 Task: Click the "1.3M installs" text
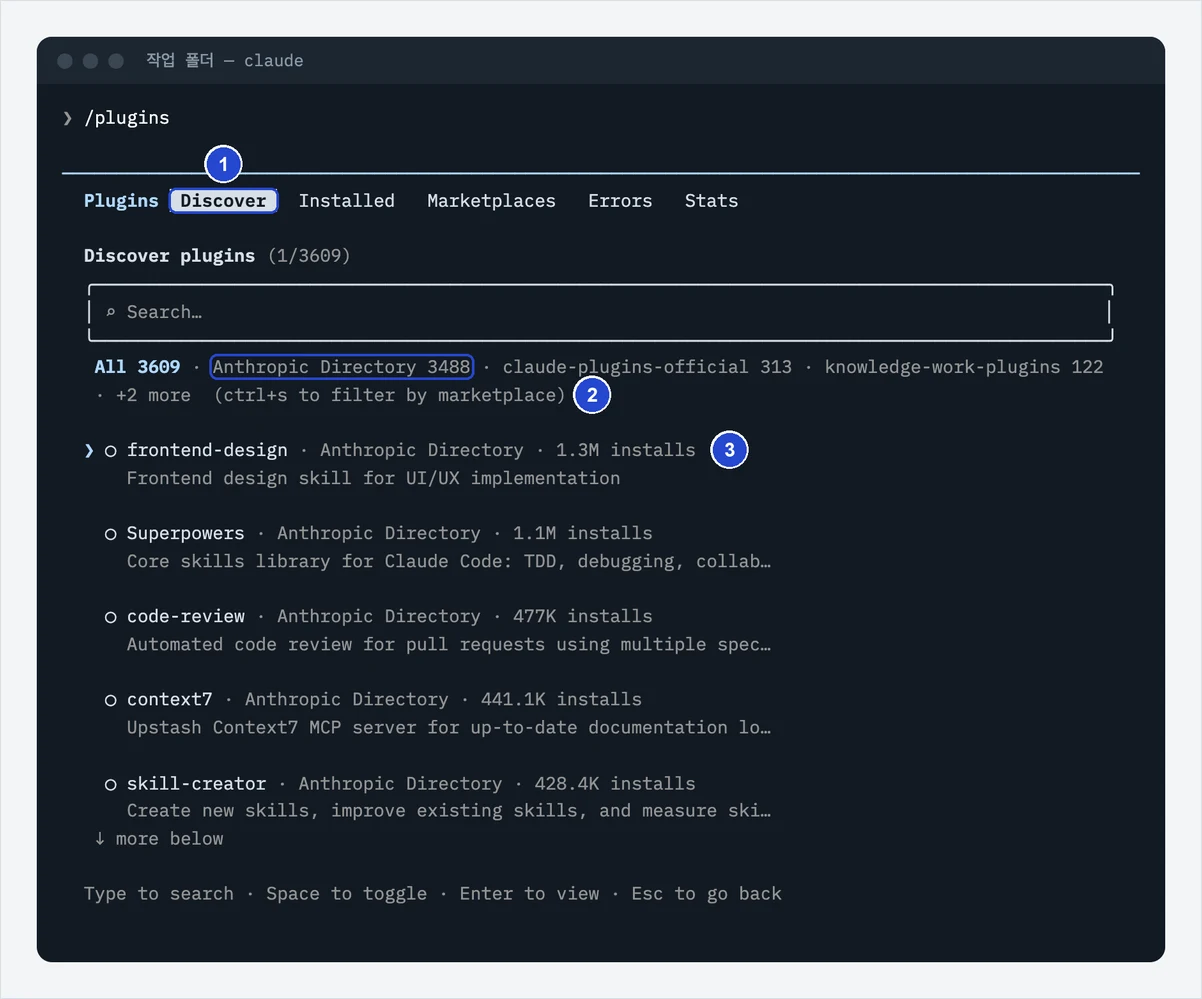[626, 450]
